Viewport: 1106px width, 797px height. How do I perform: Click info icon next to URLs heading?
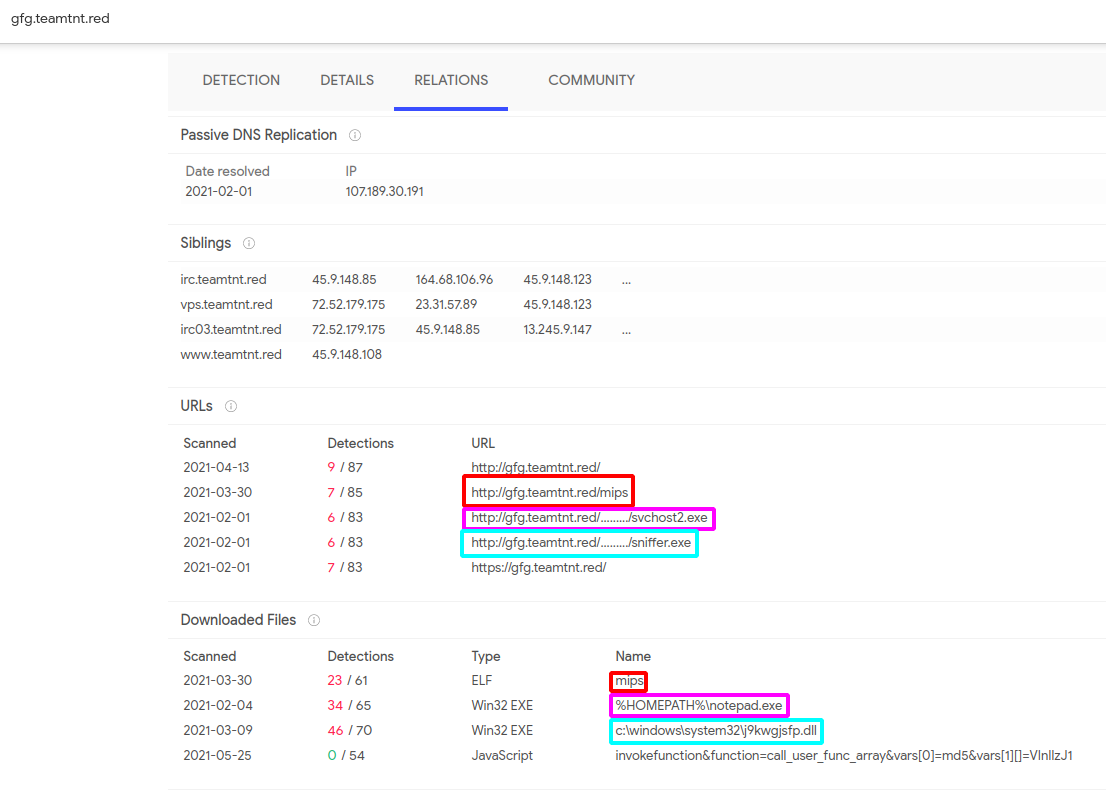click(231, 406)
